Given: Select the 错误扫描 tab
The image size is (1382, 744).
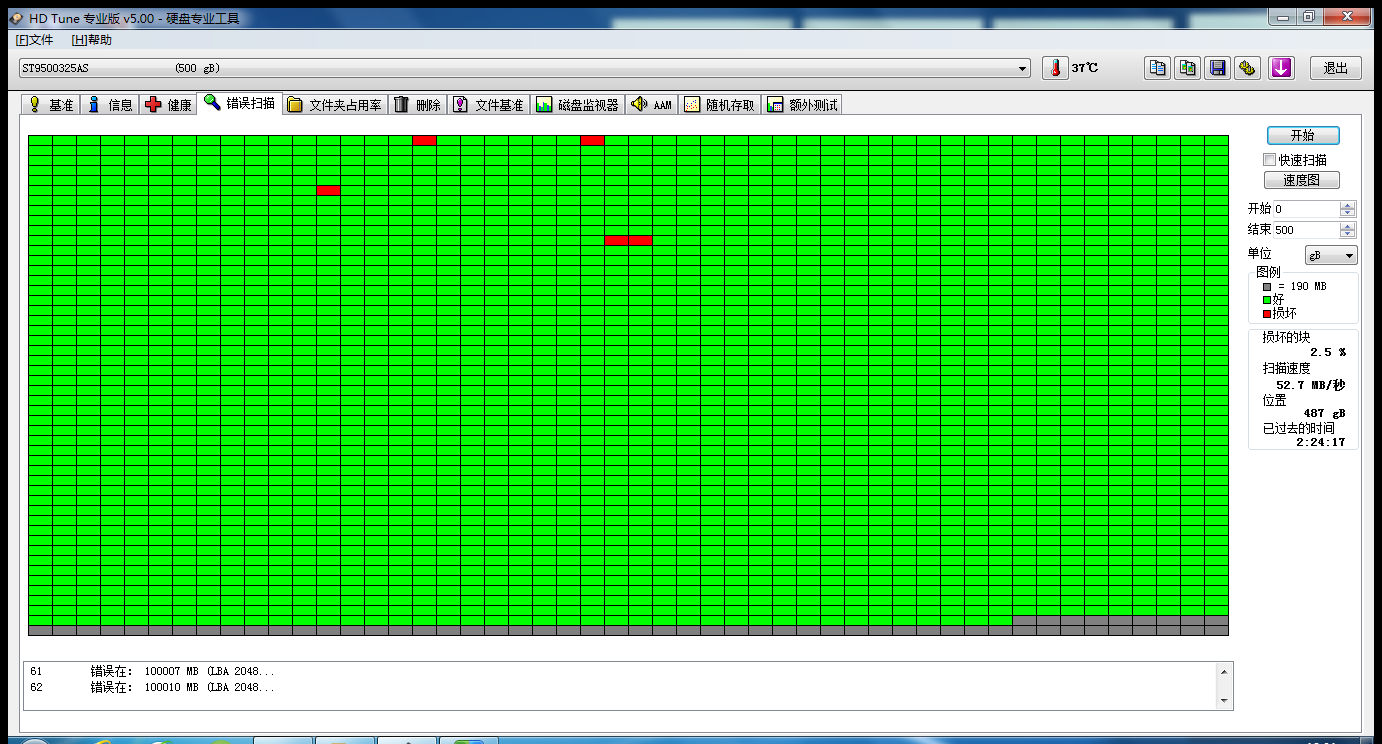Looking at the screenshot, I should (240, 103).
